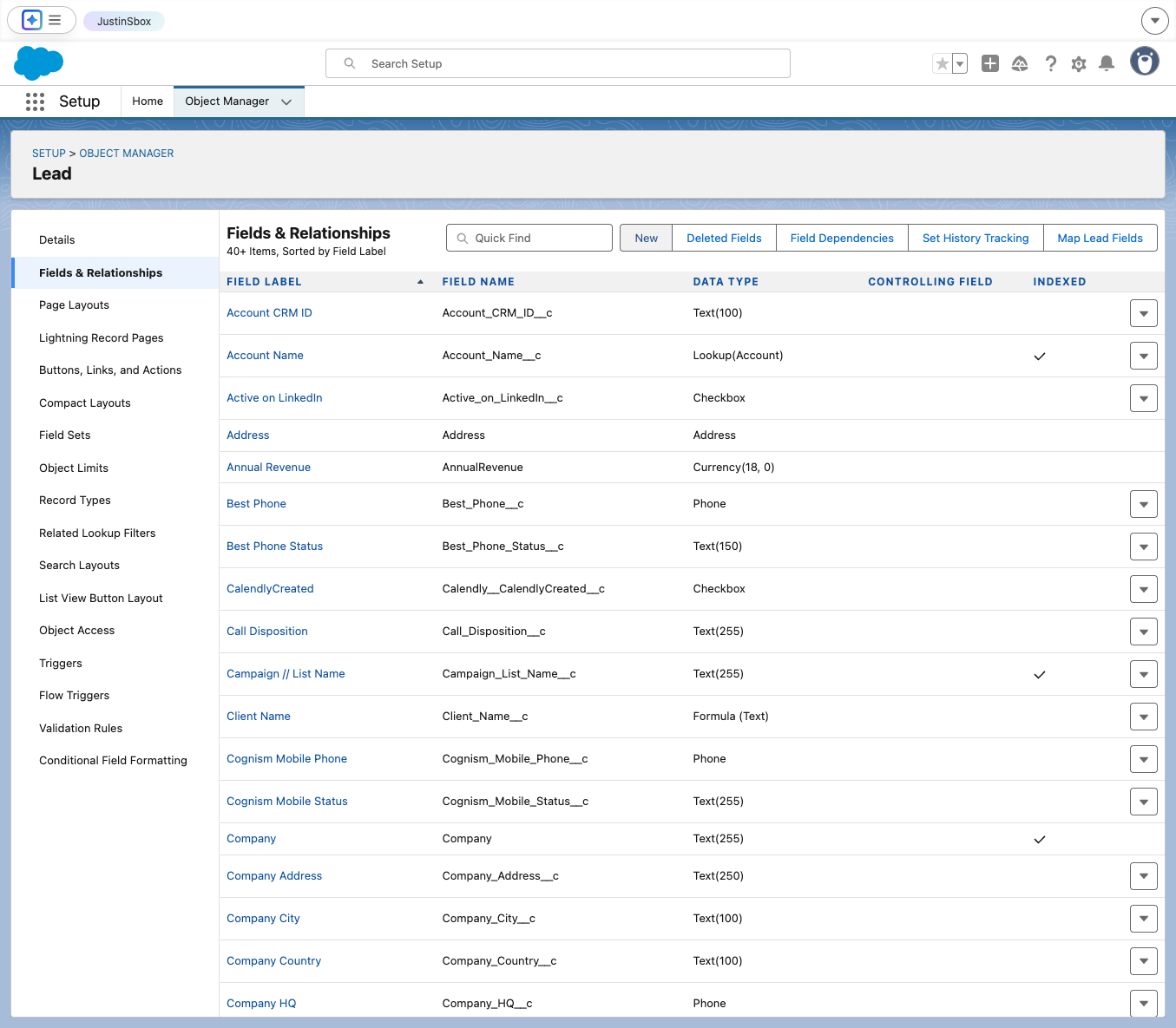This screenshot has height=1028, width=1176.
Task: Open the favorites list dropdown arrow
Action: (x=960, y=63)
